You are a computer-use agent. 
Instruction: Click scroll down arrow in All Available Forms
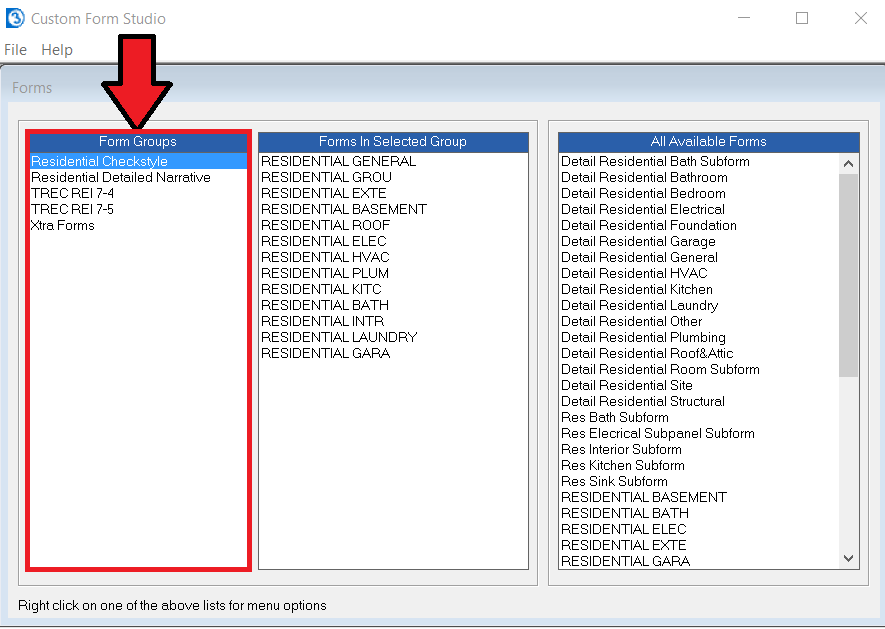848,558
